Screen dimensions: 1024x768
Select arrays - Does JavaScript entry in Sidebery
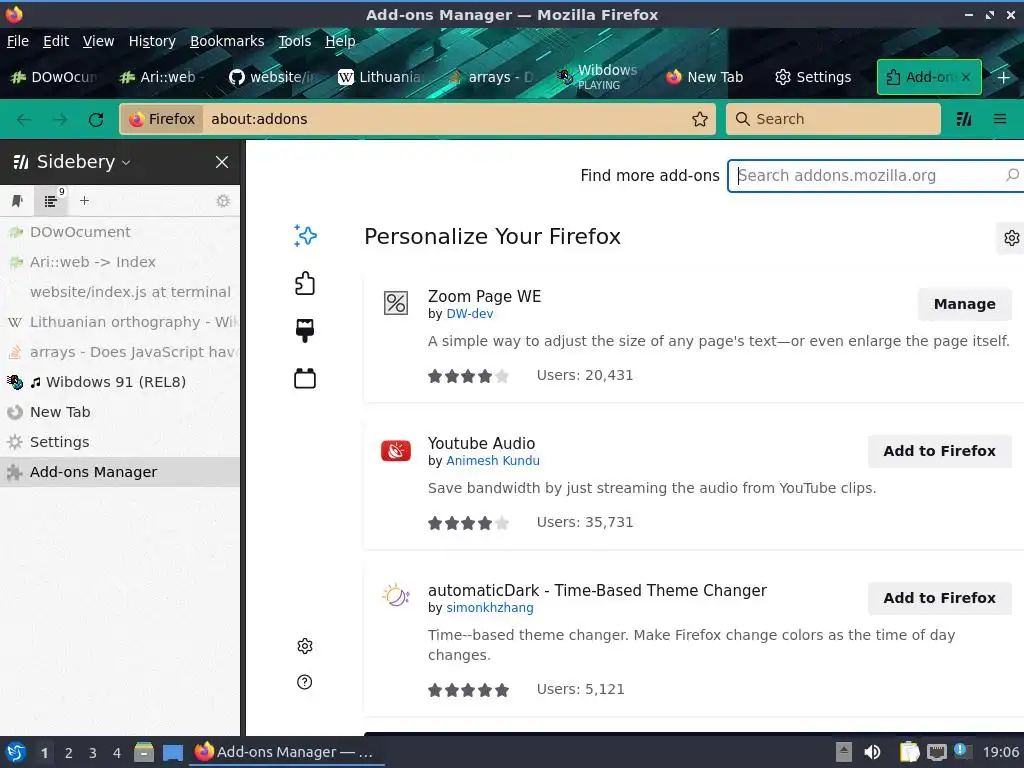coord(120,352)
